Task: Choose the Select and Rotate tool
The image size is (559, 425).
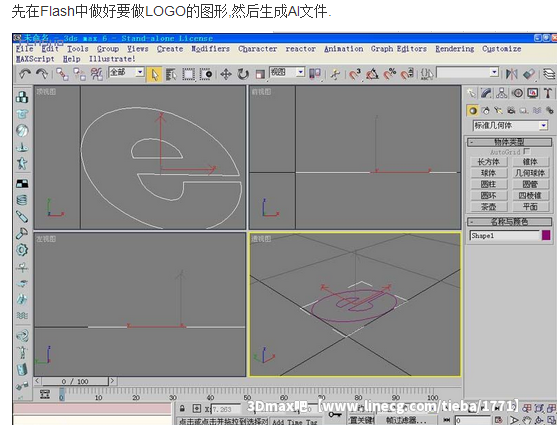Action: click(243, 74)
